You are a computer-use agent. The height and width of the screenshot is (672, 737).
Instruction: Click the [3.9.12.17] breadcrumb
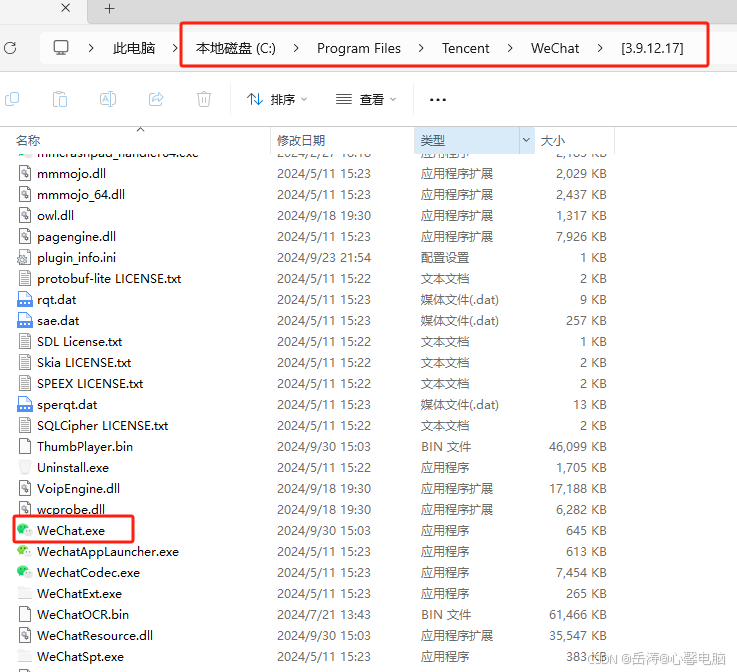tap(652, 48)
